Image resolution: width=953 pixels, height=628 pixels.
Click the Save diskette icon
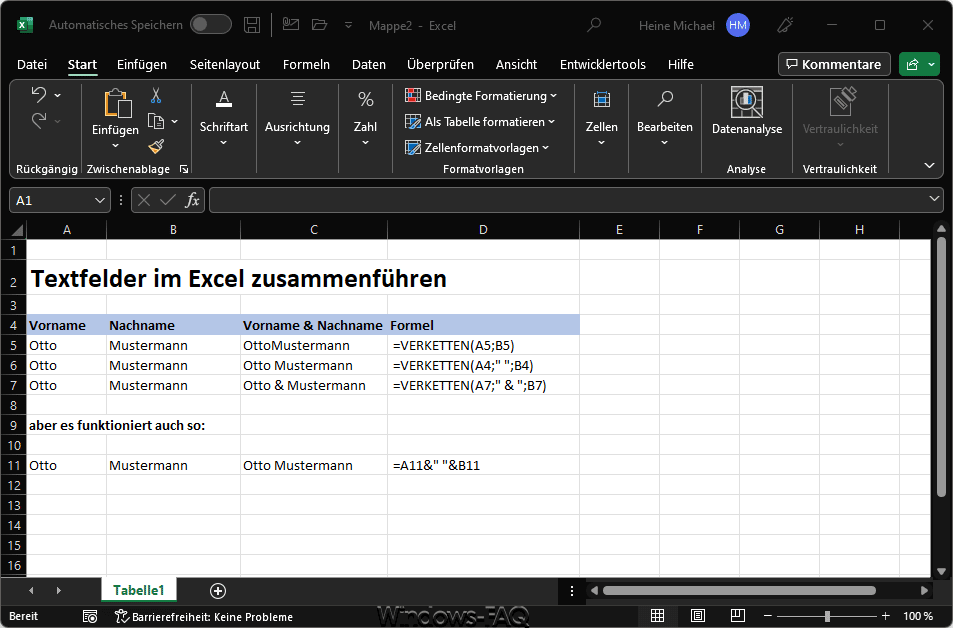pos(252,25)
